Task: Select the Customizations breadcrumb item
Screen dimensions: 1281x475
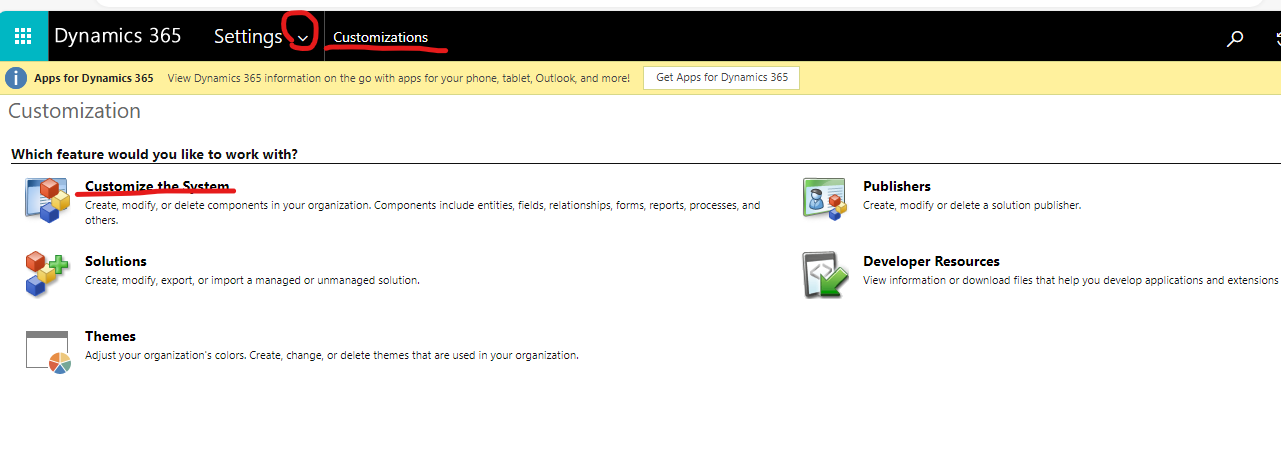Action: point(380,37)
